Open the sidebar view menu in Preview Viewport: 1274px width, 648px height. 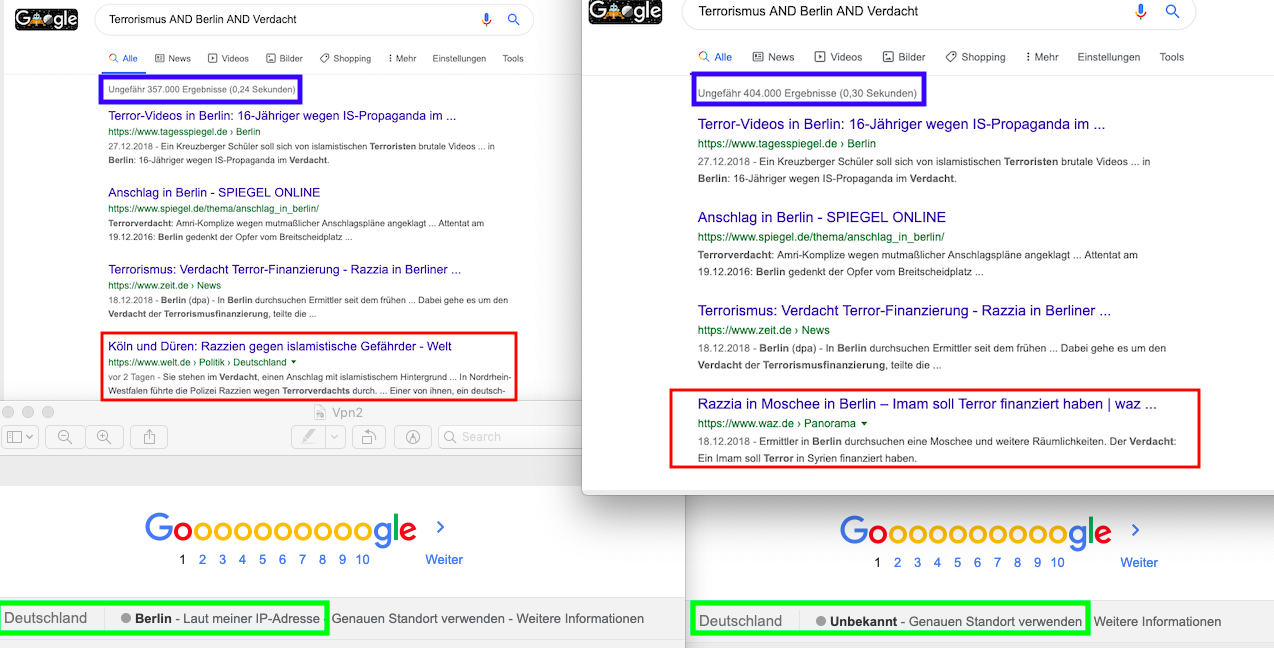(x=21, y=437)
